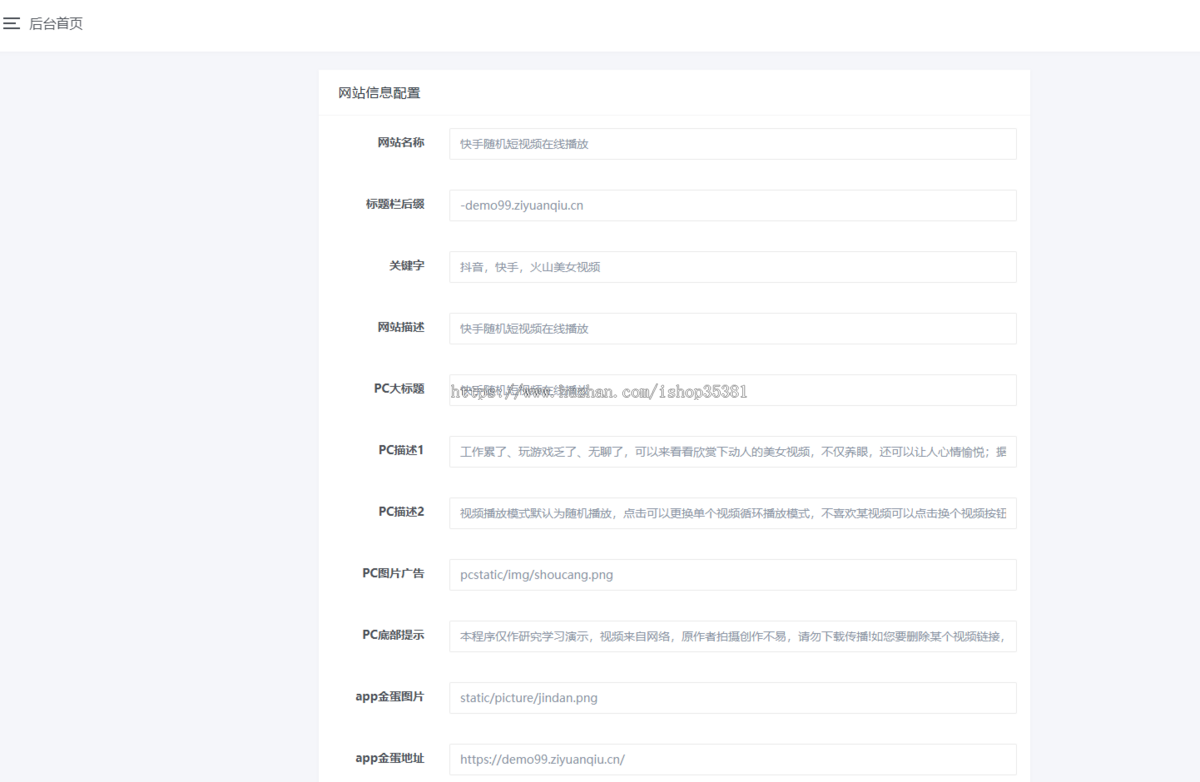Click the PC大标题 label
This screenshot has width=1200, height=782.
399,389
